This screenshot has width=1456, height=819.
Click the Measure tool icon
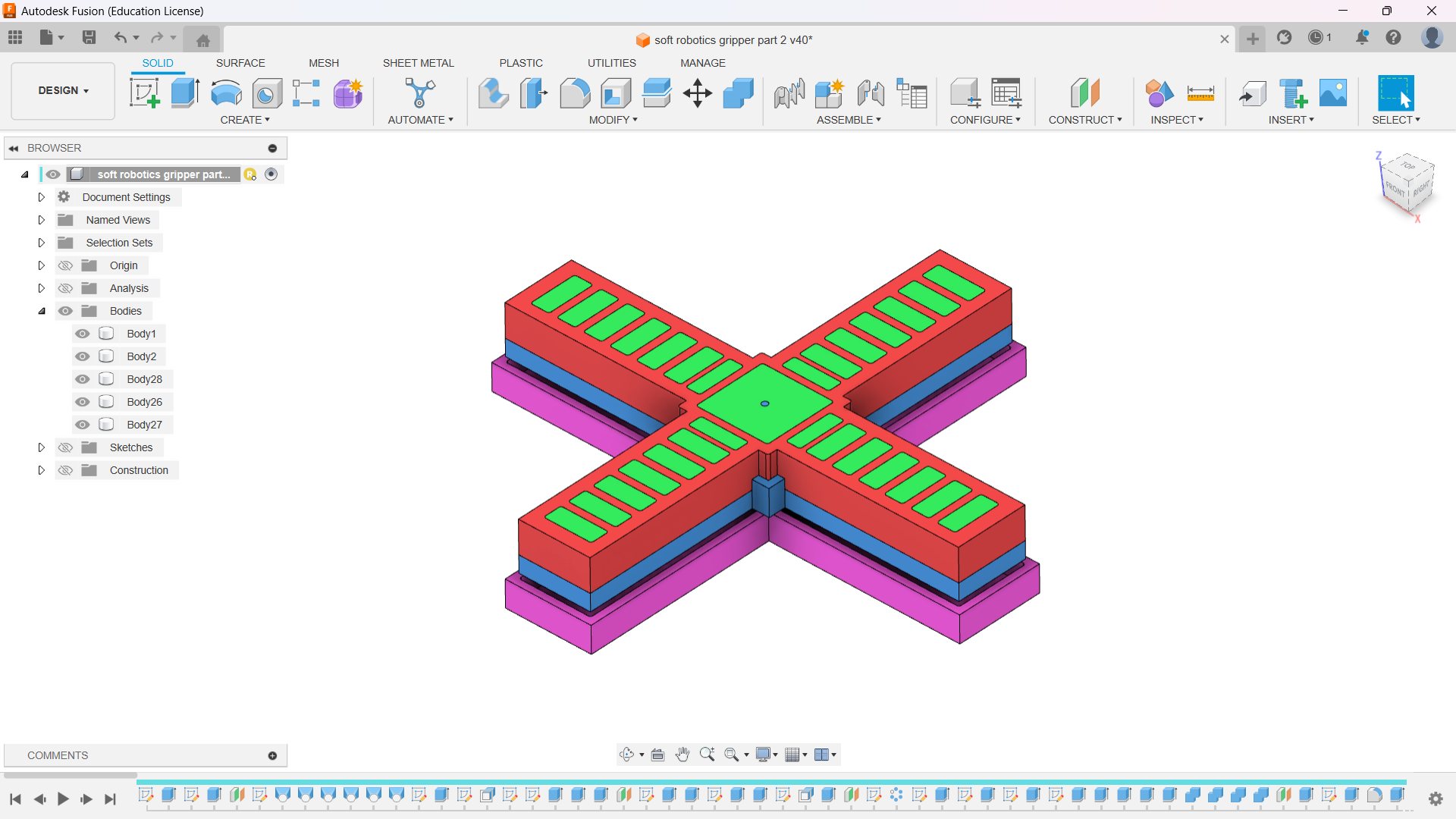click(1200, 93)
